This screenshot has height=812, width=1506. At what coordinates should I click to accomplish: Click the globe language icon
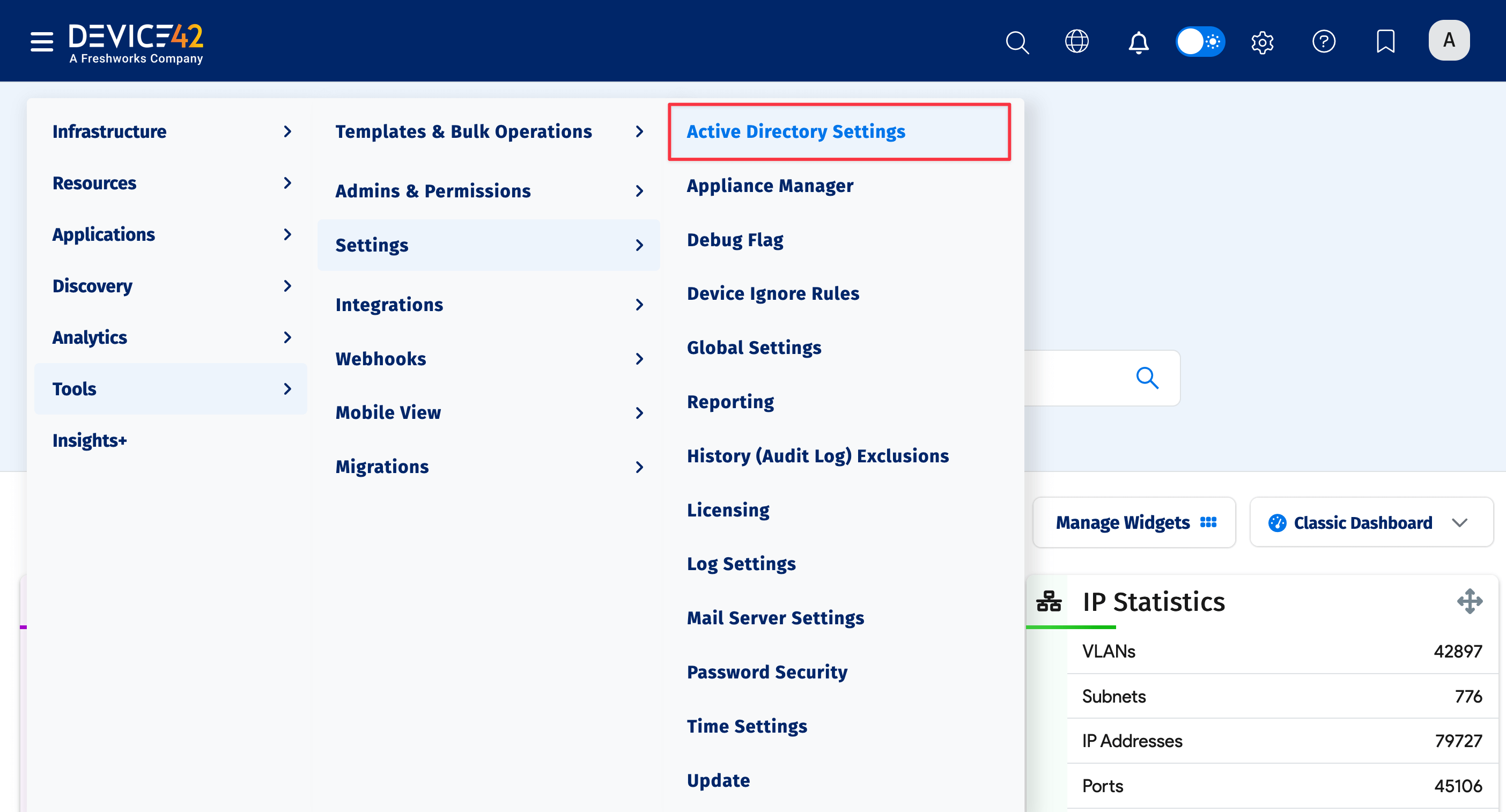(1077, 41)
